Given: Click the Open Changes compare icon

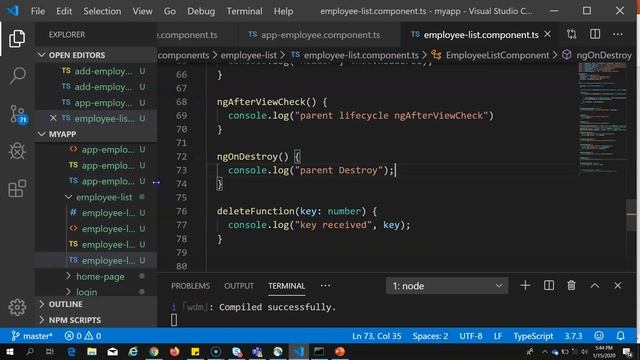Looking at the screenshot, I should tap(571, 34).
